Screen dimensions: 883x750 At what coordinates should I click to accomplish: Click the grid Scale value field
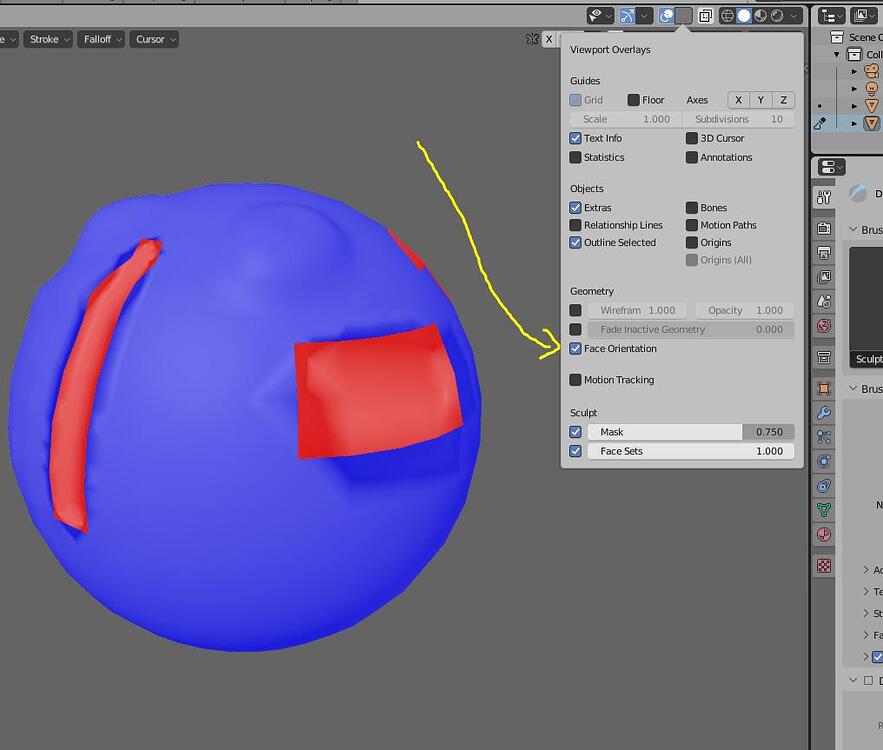click(x=626, y=119)
